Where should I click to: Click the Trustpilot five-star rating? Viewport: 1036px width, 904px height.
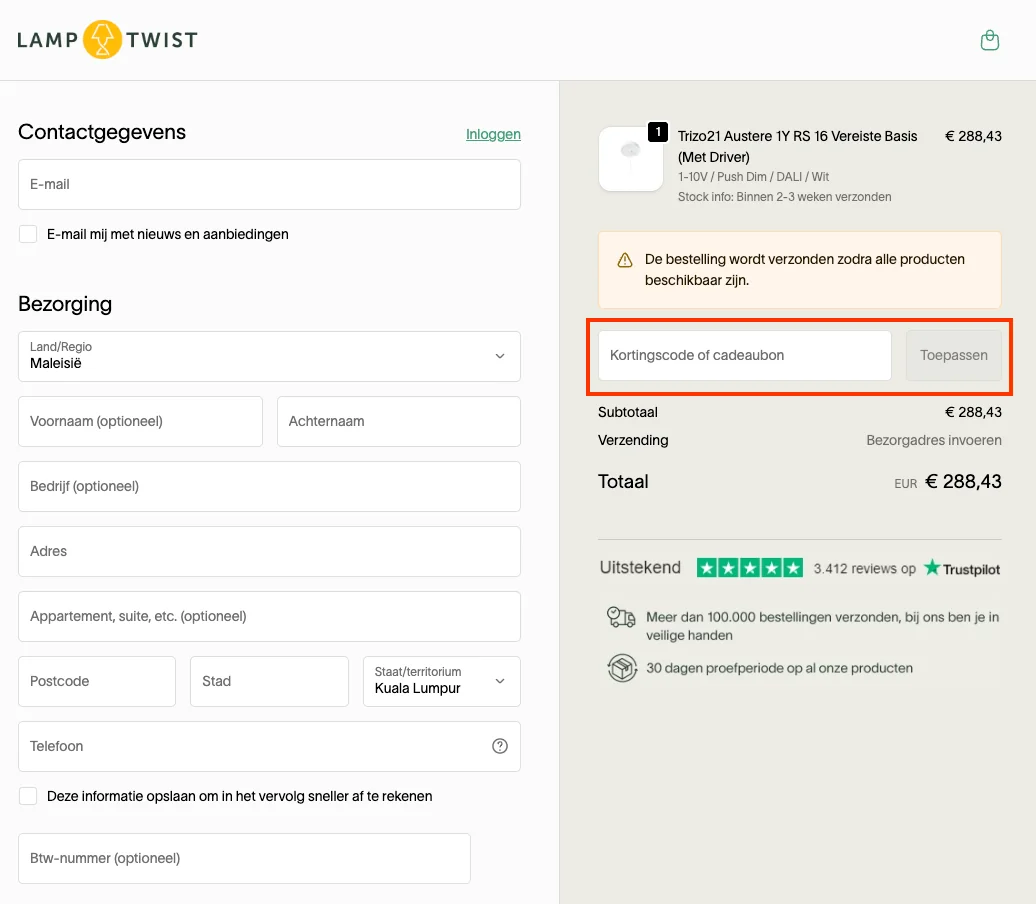(749, 568)
